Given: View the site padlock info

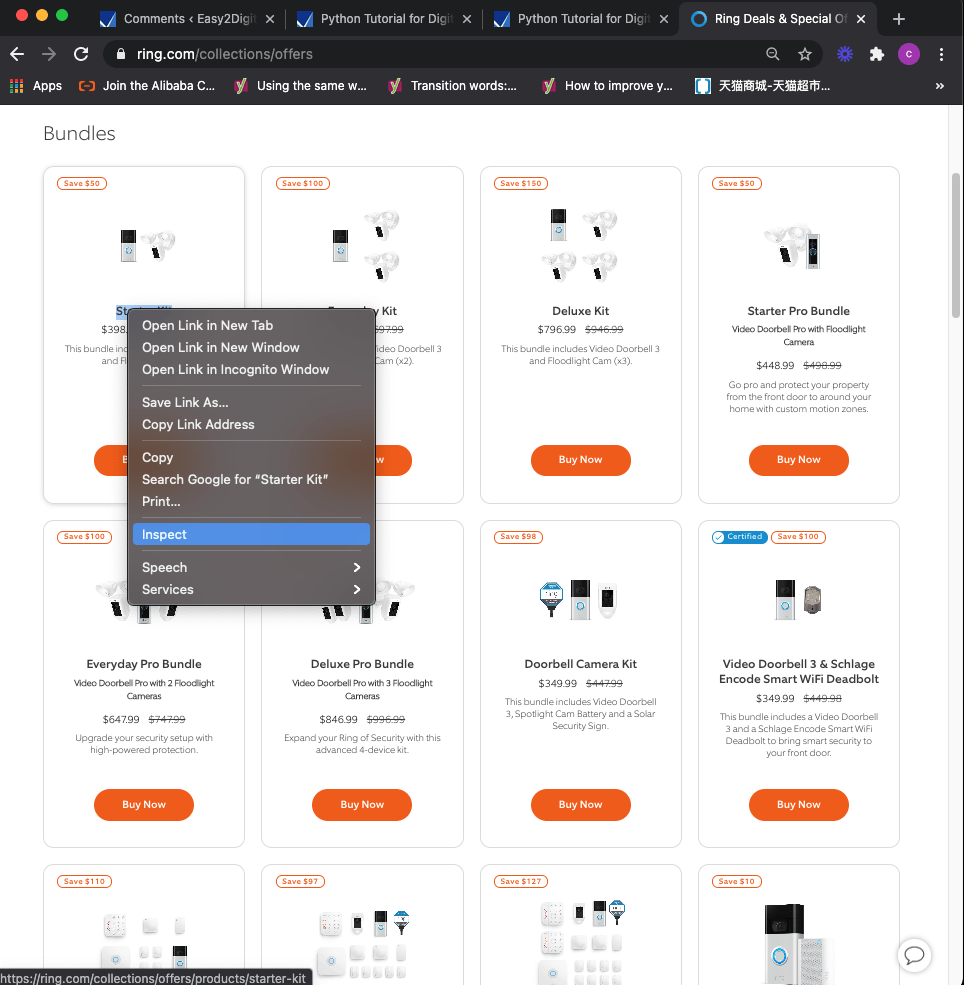Looking at the screenshot, I should click(121, 54).
